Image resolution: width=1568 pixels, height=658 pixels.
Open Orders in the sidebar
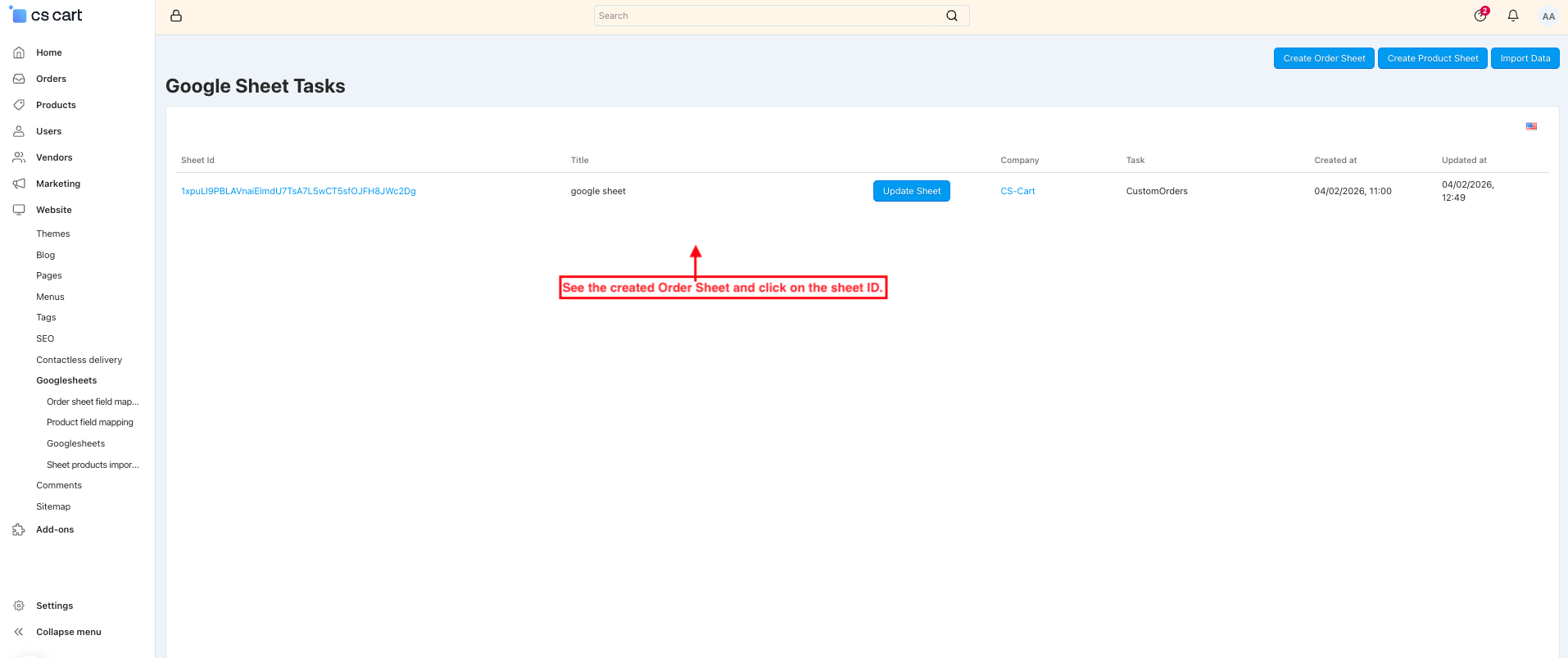coord(51,79)
